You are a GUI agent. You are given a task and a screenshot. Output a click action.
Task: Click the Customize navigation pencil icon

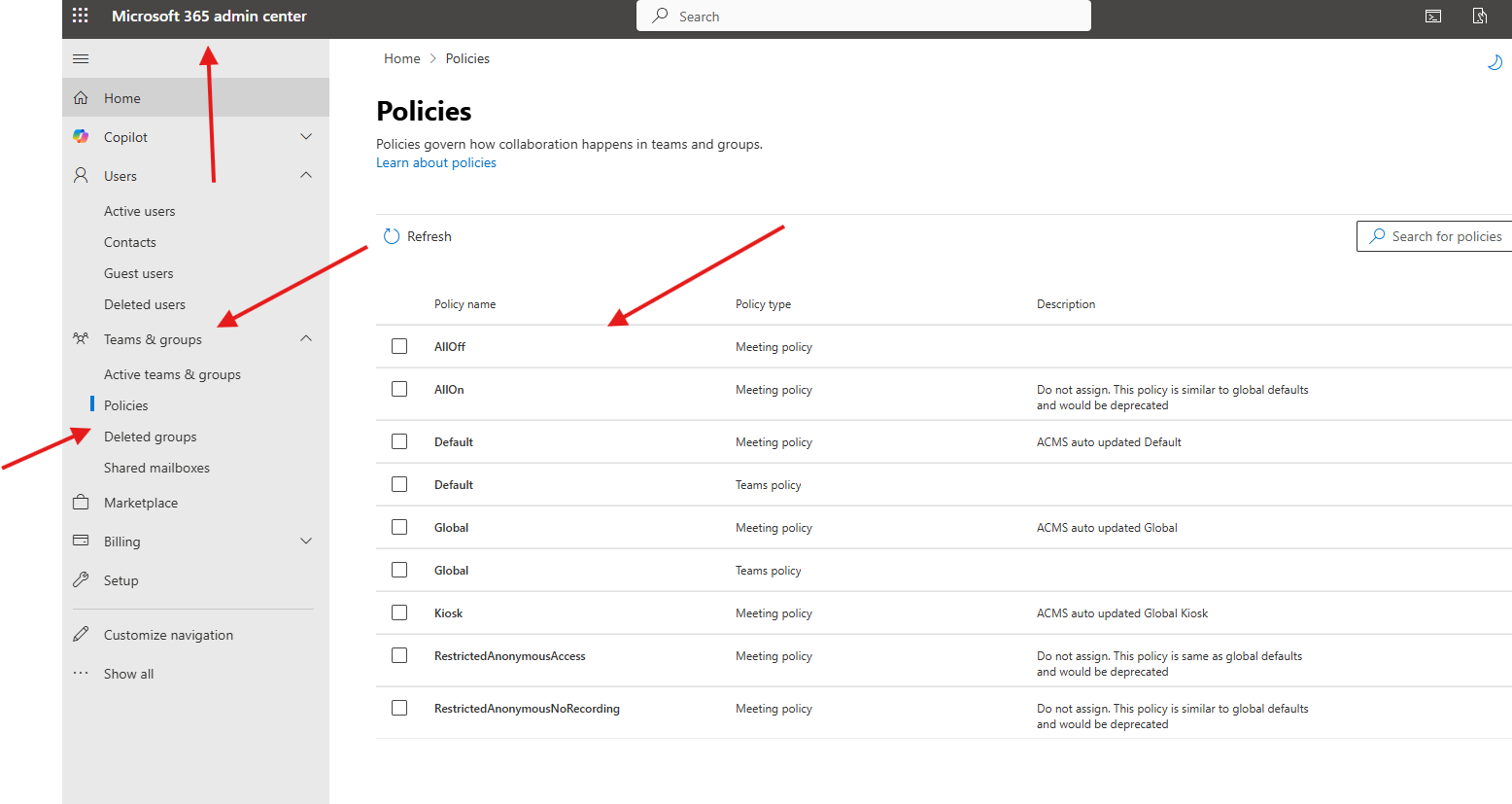click(x=81, y=635)
